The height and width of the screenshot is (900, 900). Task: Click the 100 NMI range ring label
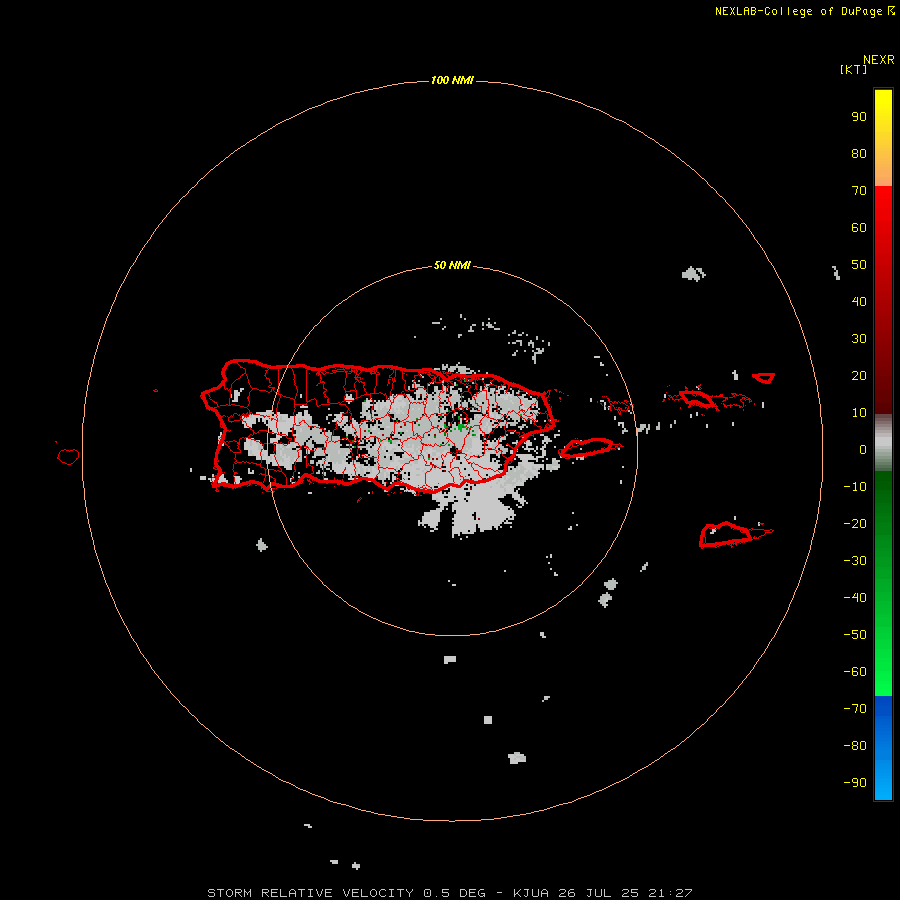click(452, 80)
